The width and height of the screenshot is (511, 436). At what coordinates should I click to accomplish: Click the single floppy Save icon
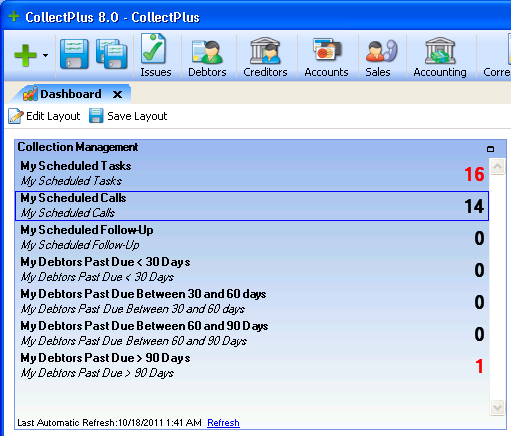pos(74,54)
